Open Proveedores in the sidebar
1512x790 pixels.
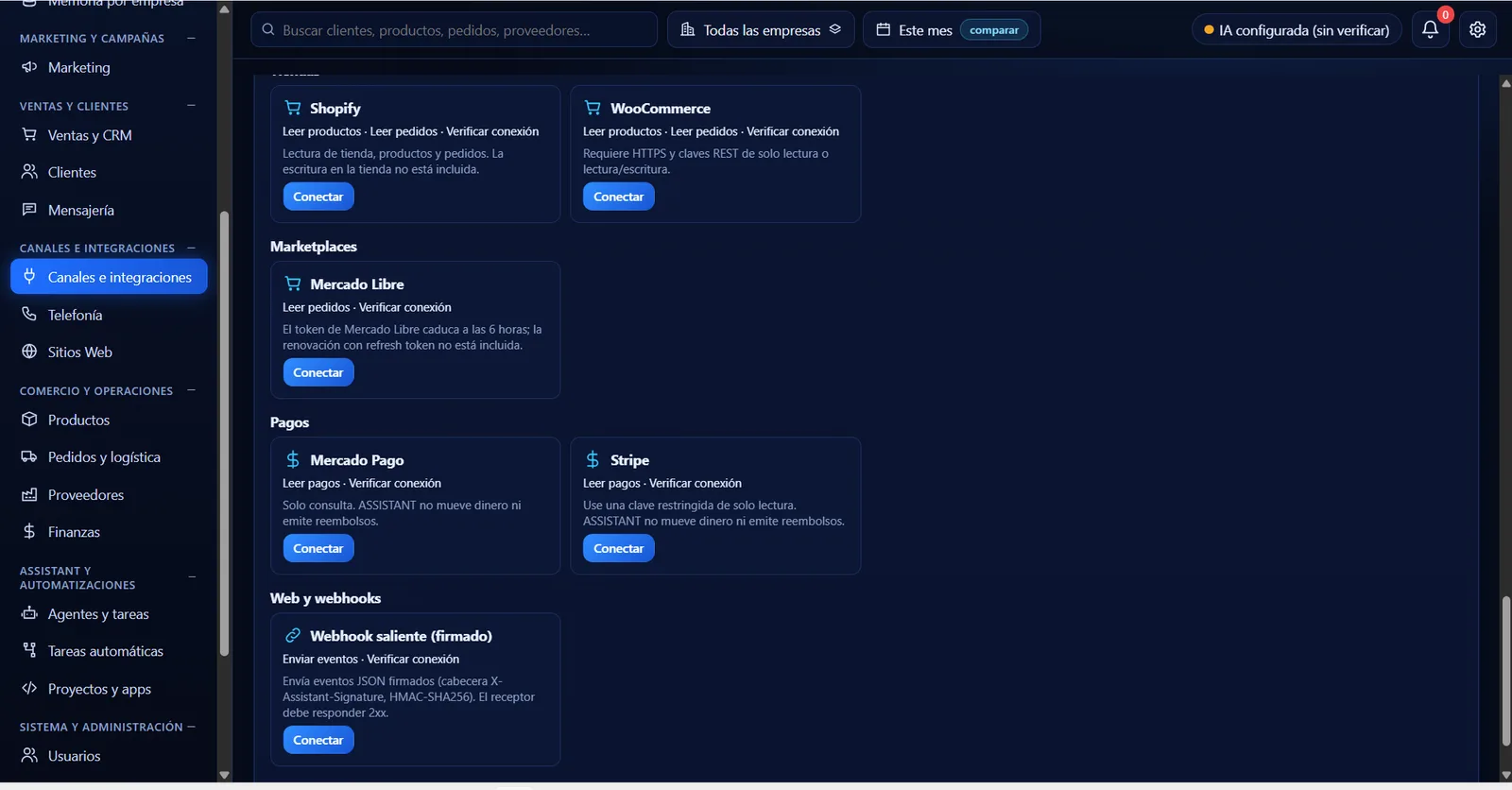point(109,494)
